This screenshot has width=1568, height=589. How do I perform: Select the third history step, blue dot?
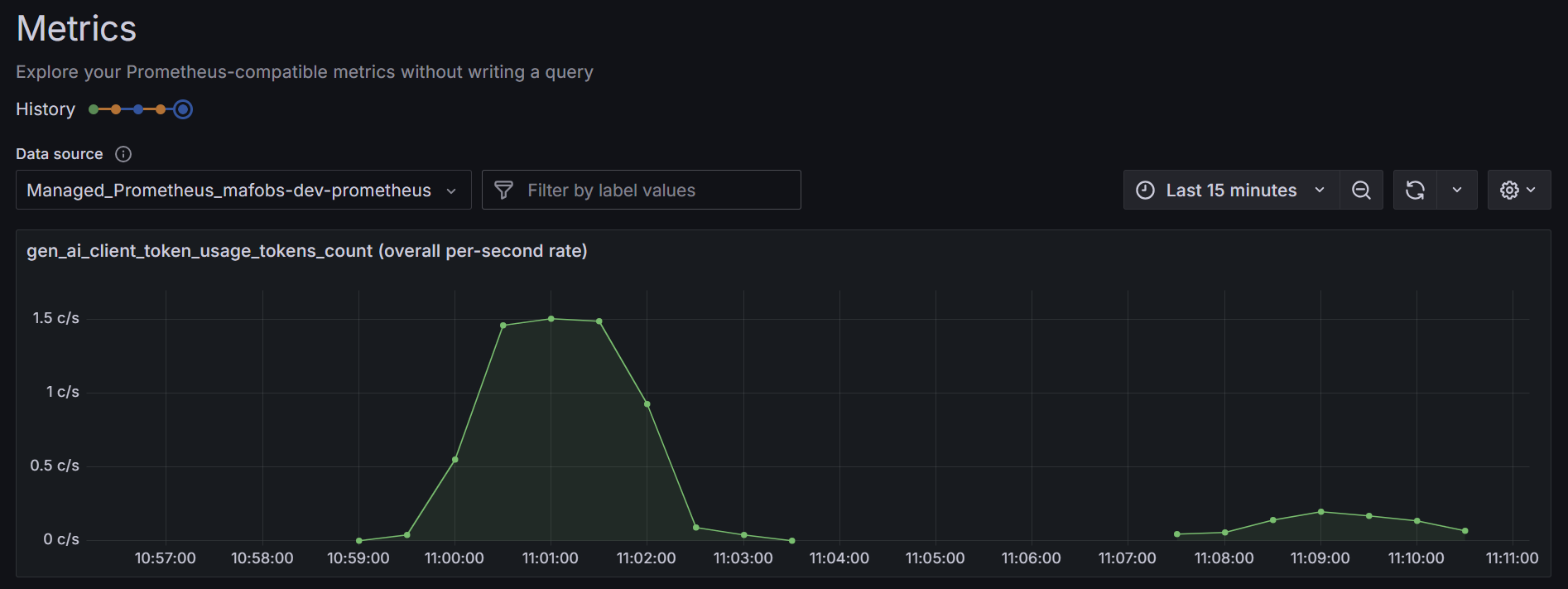pos(138,109)
